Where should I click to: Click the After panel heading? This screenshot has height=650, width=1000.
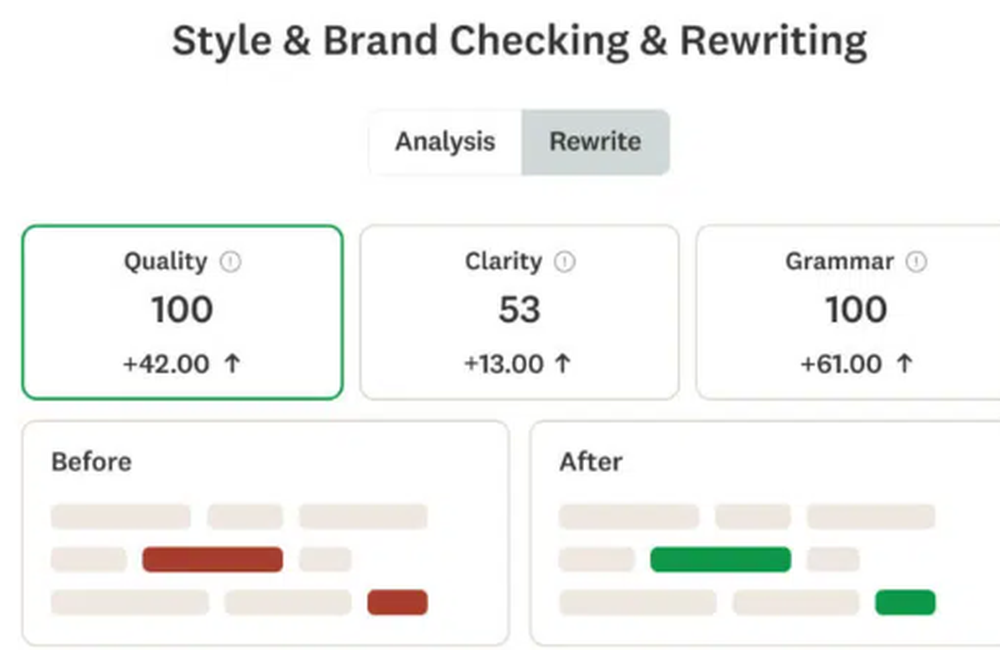(x=591, y=462)
